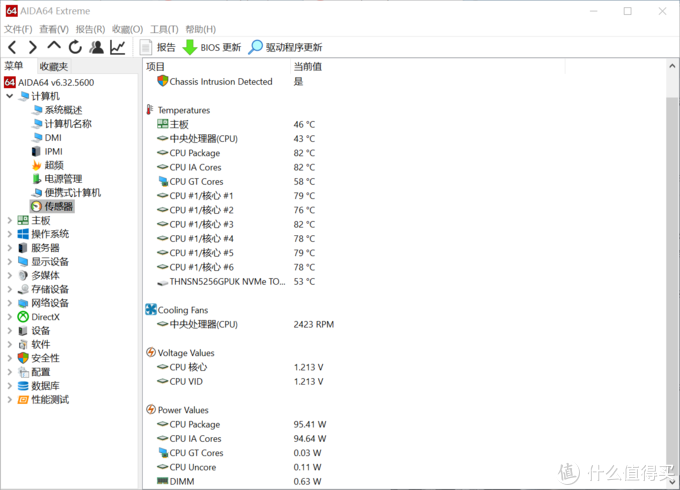Open the 报告(R) menu
680x490 pixels.
pos(90,29)
